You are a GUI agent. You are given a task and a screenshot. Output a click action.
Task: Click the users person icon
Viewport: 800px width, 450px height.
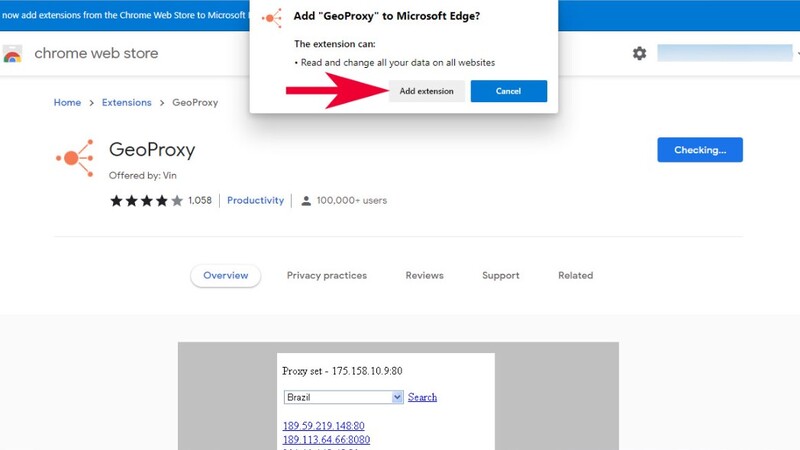coord(306,201)
